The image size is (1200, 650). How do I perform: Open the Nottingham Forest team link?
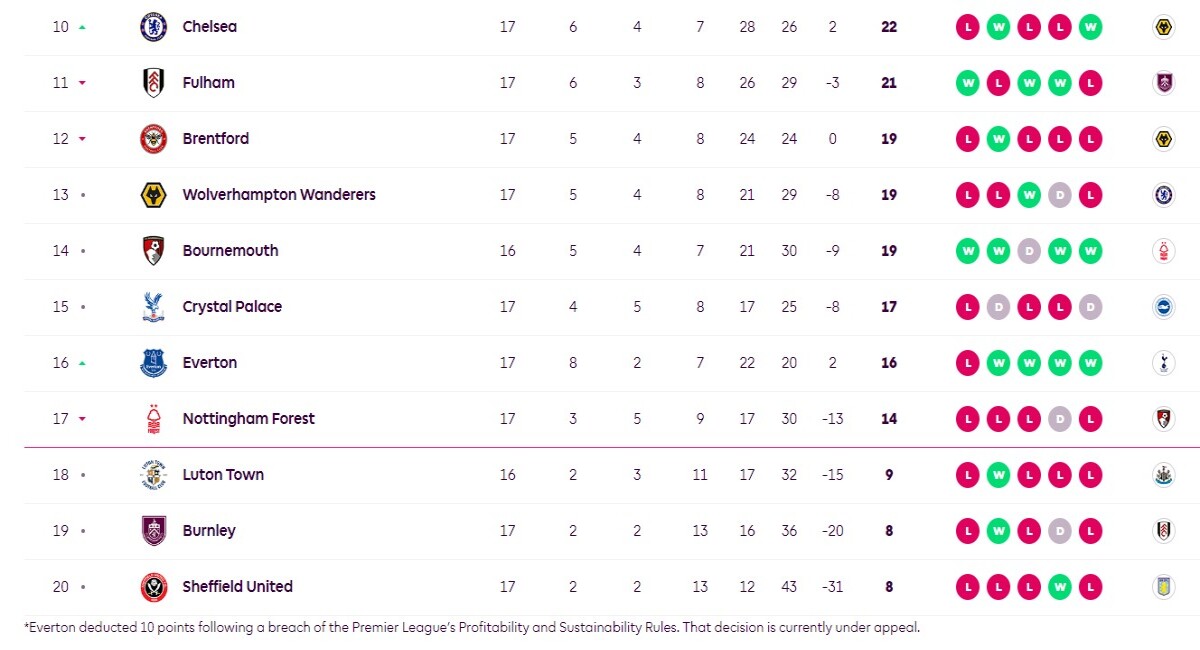click(248, 419)
